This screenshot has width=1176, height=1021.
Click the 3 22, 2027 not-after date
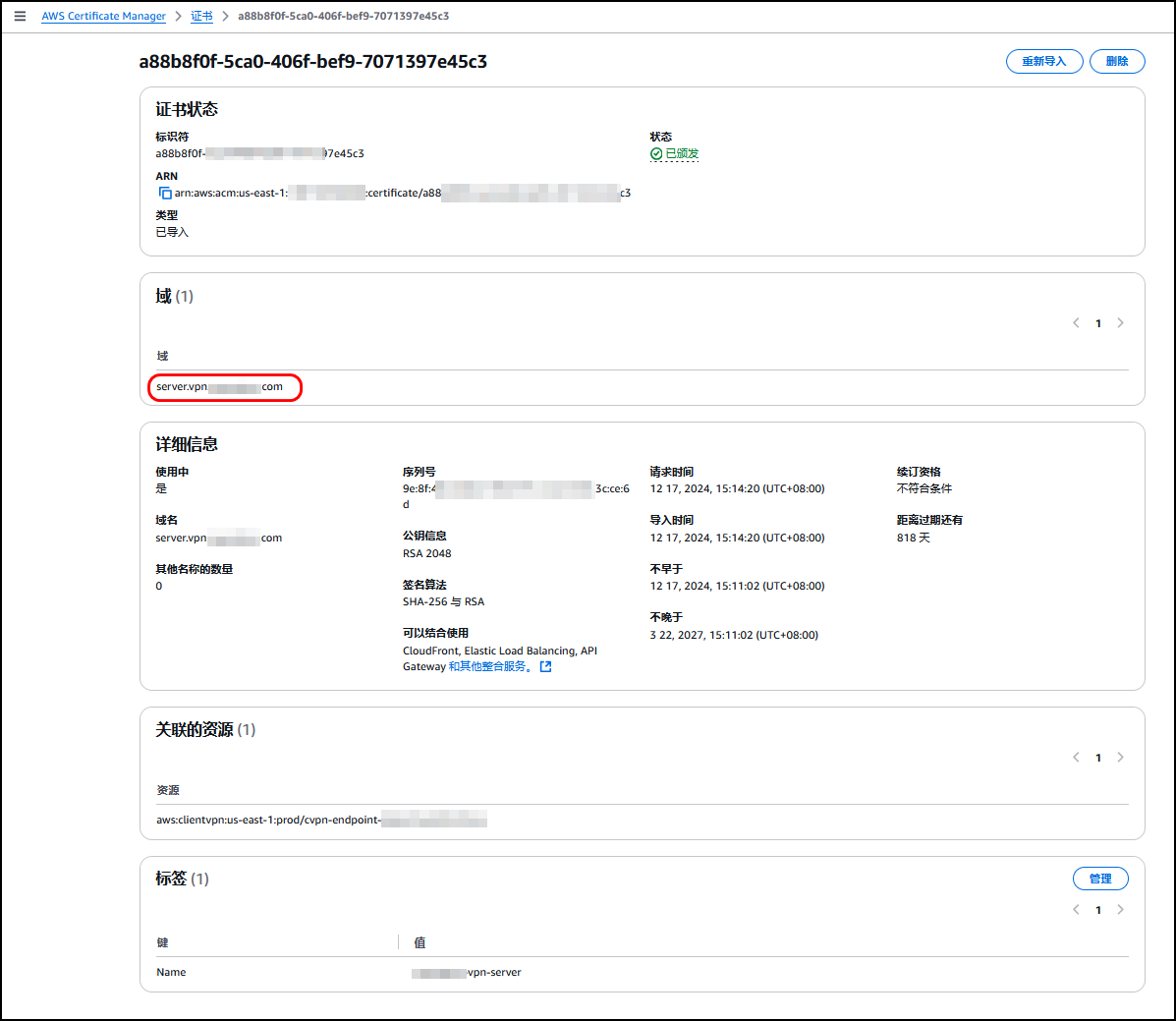734,635
